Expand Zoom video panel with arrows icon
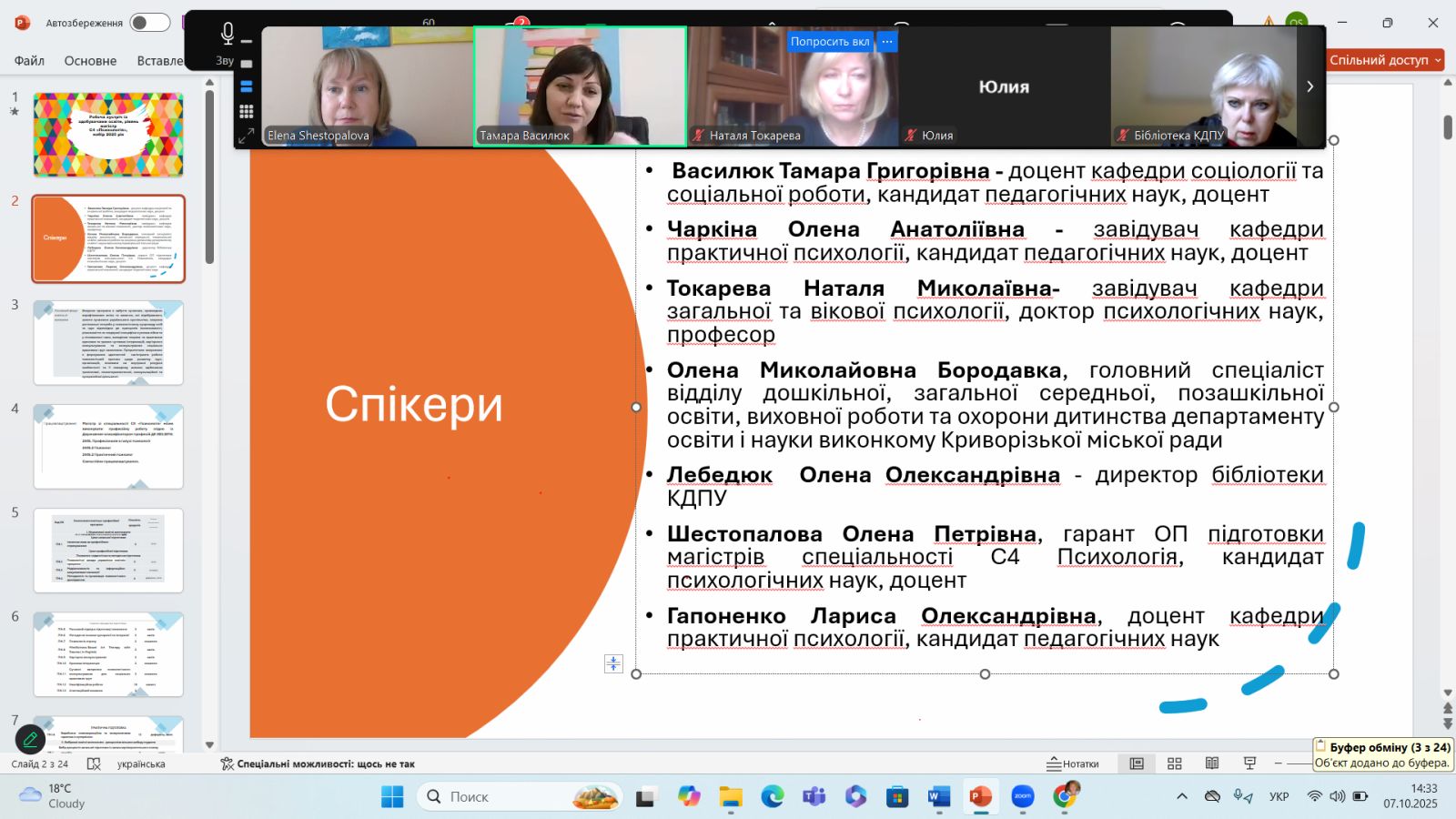Image resolution: width=1456 pixels, height=819 pixels. click(x=246, y=136)
